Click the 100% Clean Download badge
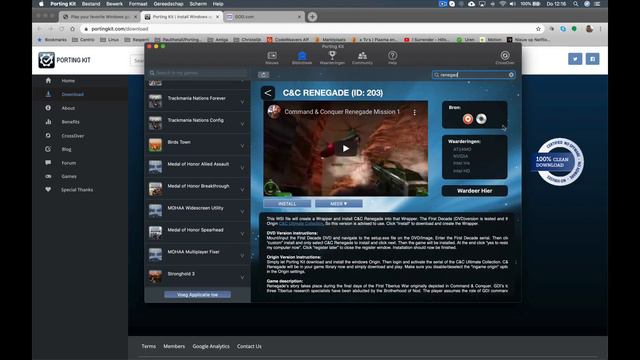Image resolution: width=640 pixels, height=360 pixels. pos(558,162)
